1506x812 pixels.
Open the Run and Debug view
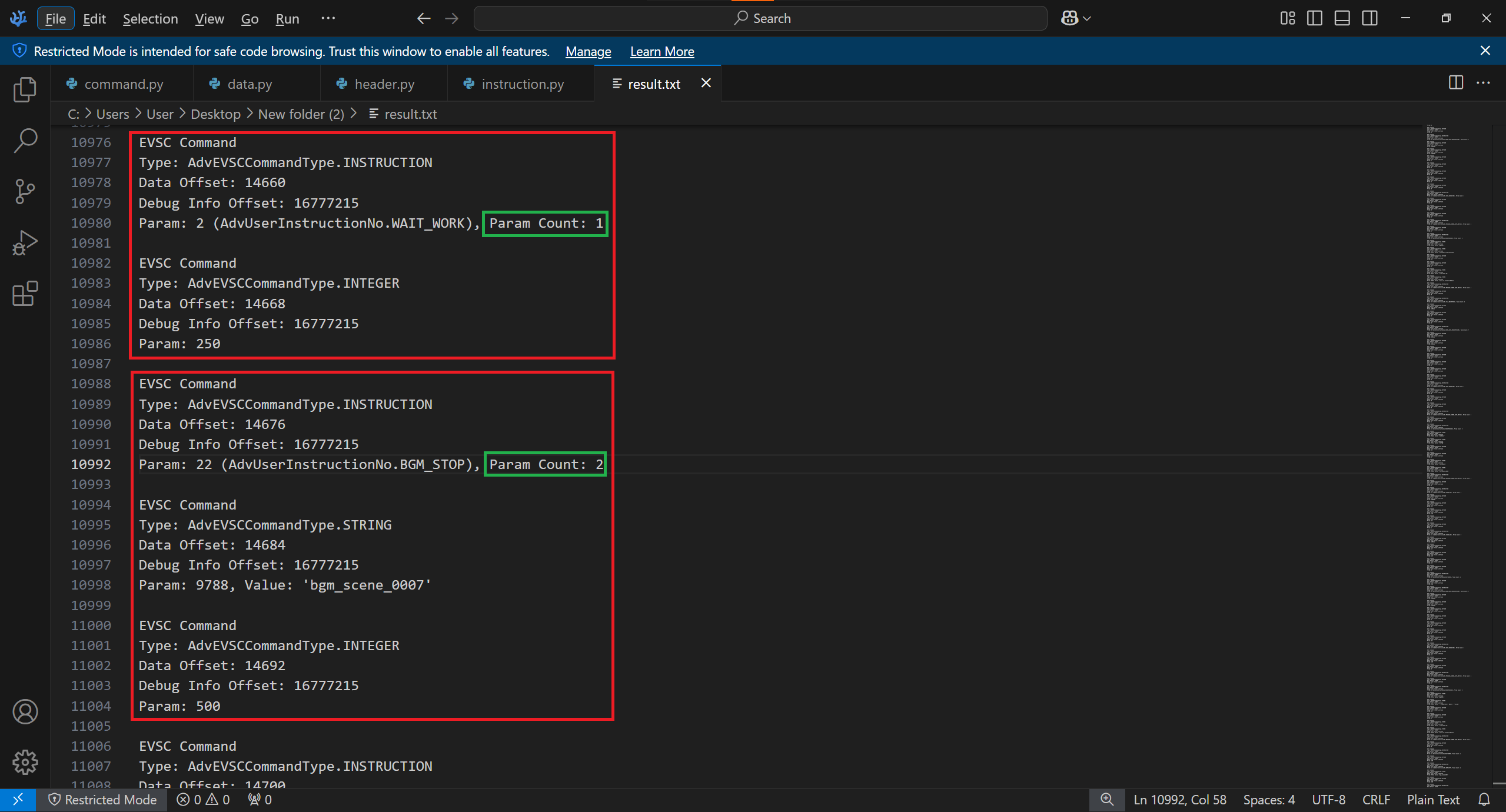25,242
